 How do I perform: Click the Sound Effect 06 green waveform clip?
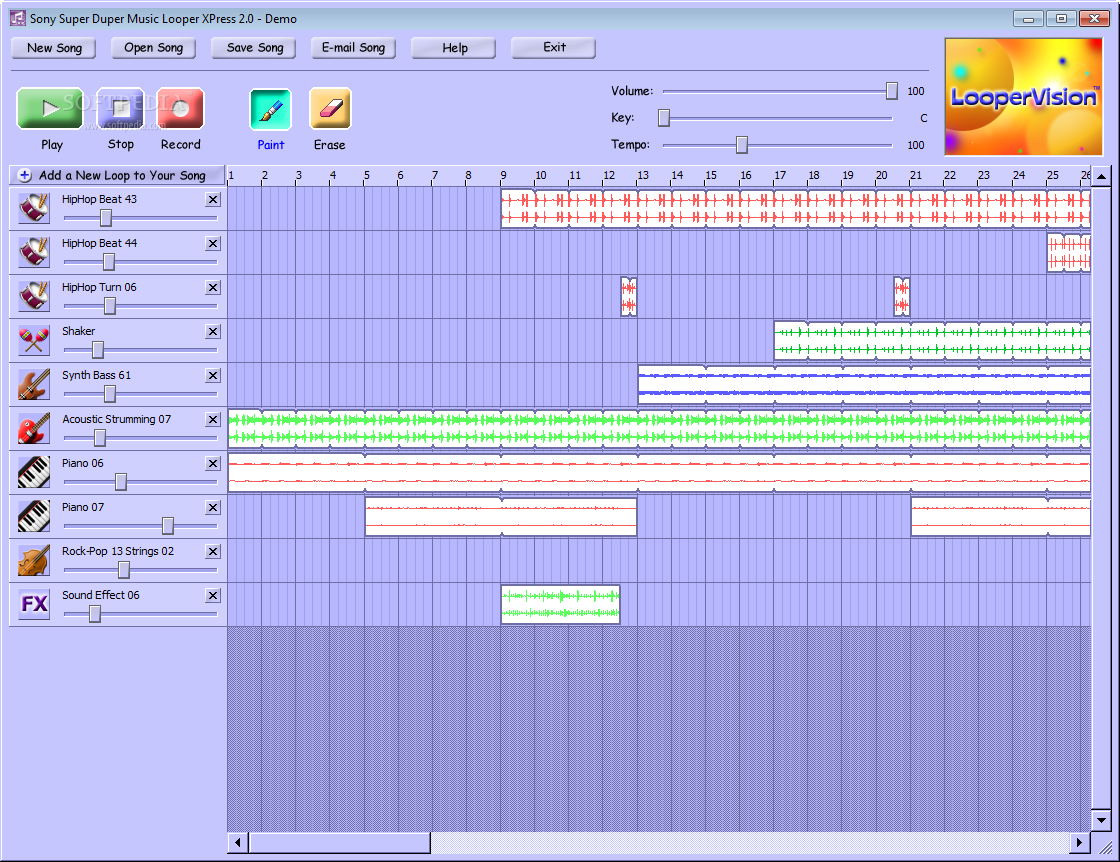pyautogui.click(x=561, y=604)
